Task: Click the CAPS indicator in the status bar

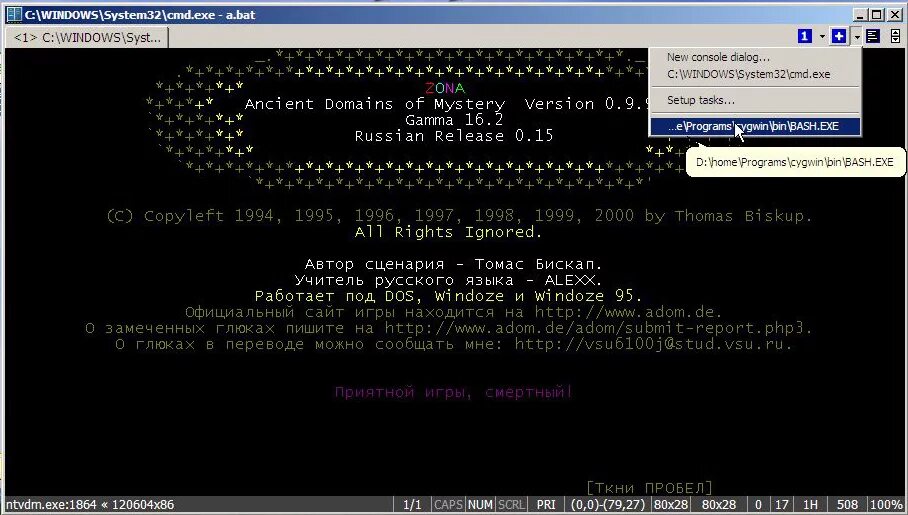Action: point(448,505)
